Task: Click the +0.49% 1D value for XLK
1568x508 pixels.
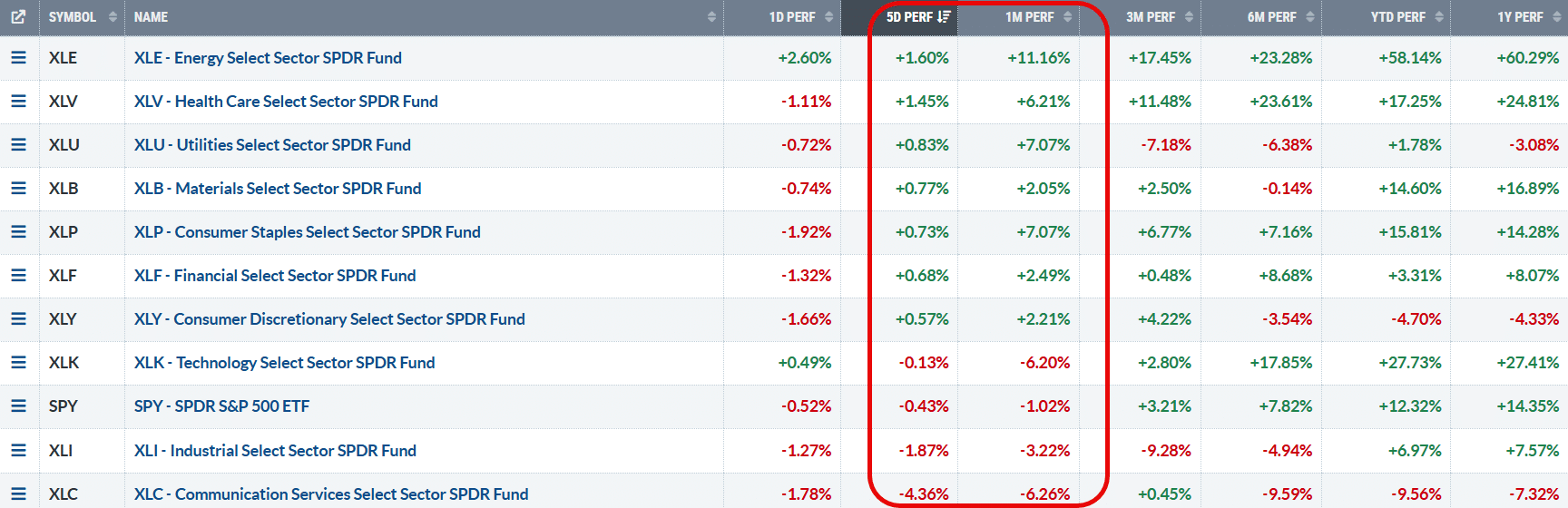Action: tap(804, 363)
